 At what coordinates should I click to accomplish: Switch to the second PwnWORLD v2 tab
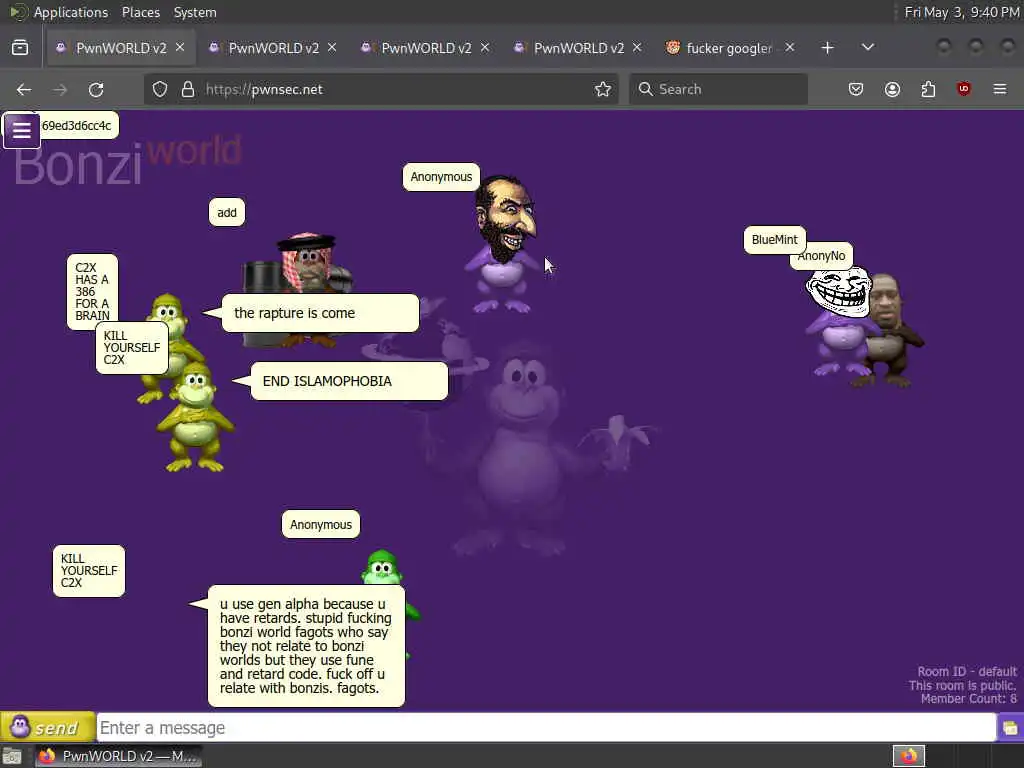click(x=273, y=48)
